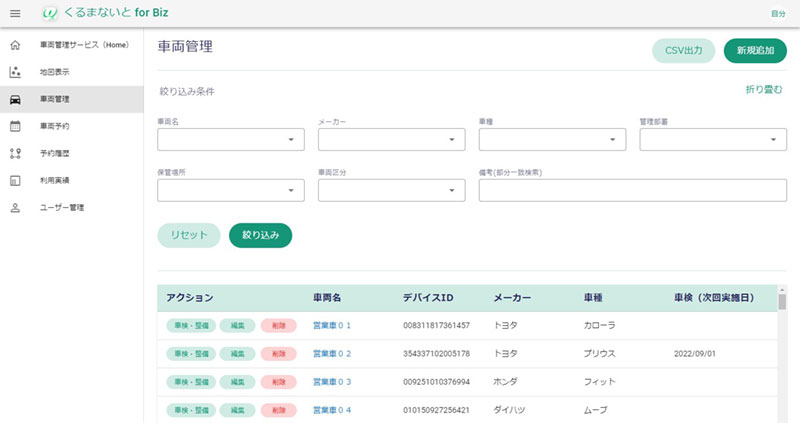This screenshot has height=423, width=800.
Task: Click 削除 for 営業車０２
Action: click(279, 354)
